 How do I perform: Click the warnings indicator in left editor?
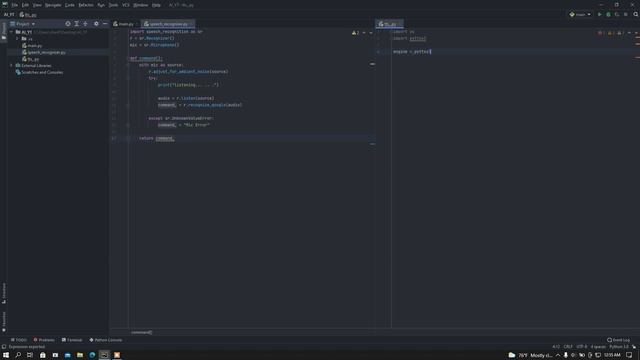click(x=356, y=33)
